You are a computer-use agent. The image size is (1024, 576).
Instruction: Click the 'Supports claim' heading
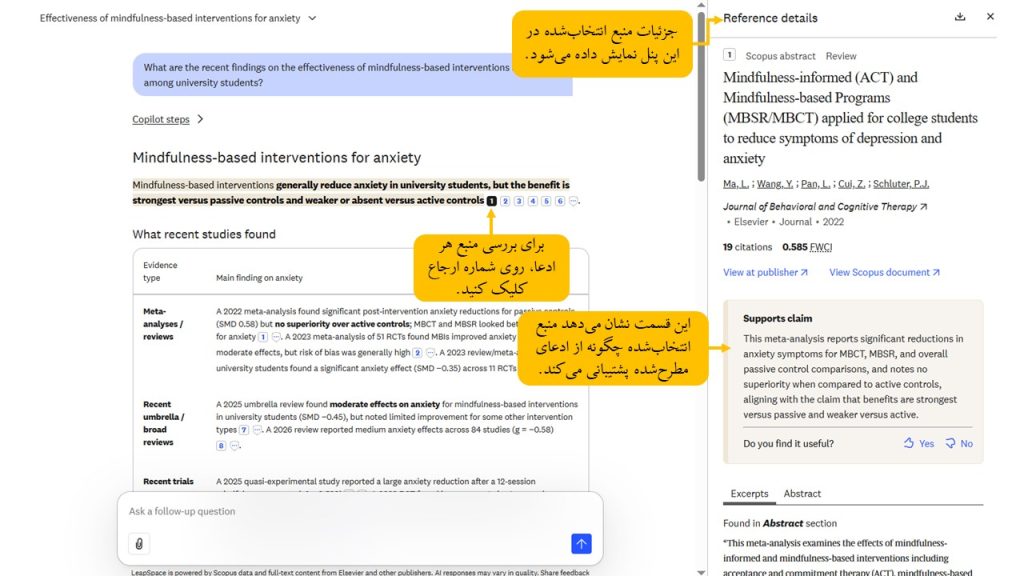pyautogui.click(x=777, y=319)
